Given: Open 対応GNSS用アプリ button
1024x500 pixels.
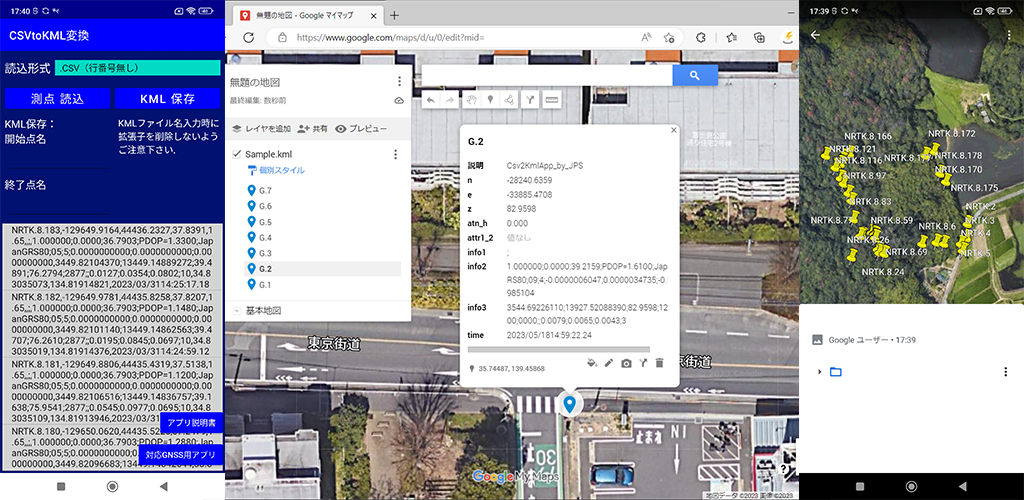Looking at the screenshot, I should coord(181,454).
